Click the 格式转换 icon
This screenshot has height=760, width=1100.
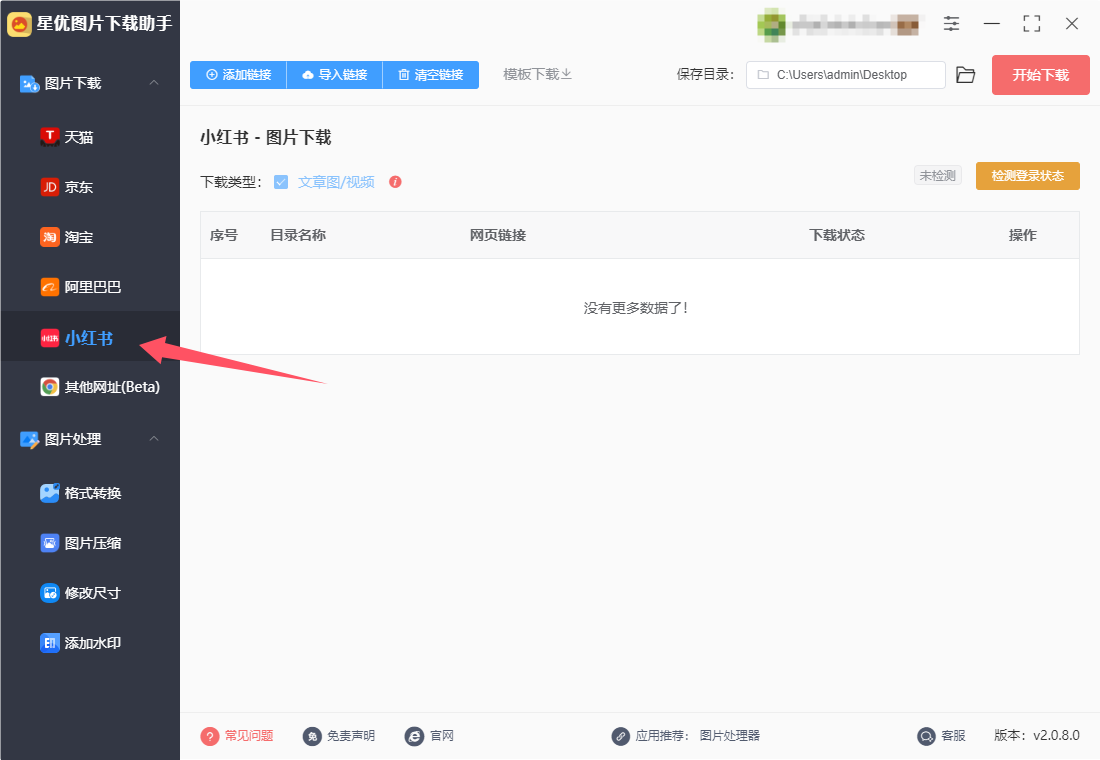(50, 493)
